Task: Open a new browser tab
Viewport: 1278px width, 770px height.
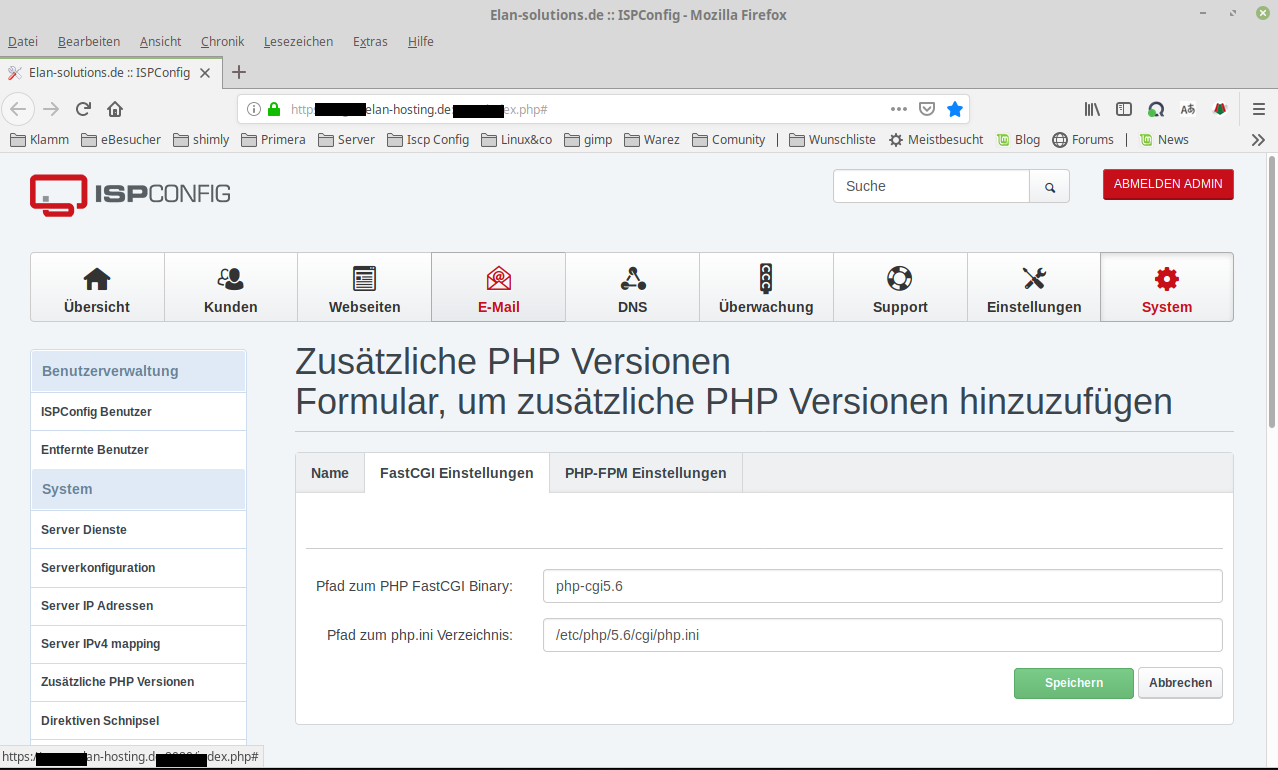Action: coord(239,72)
